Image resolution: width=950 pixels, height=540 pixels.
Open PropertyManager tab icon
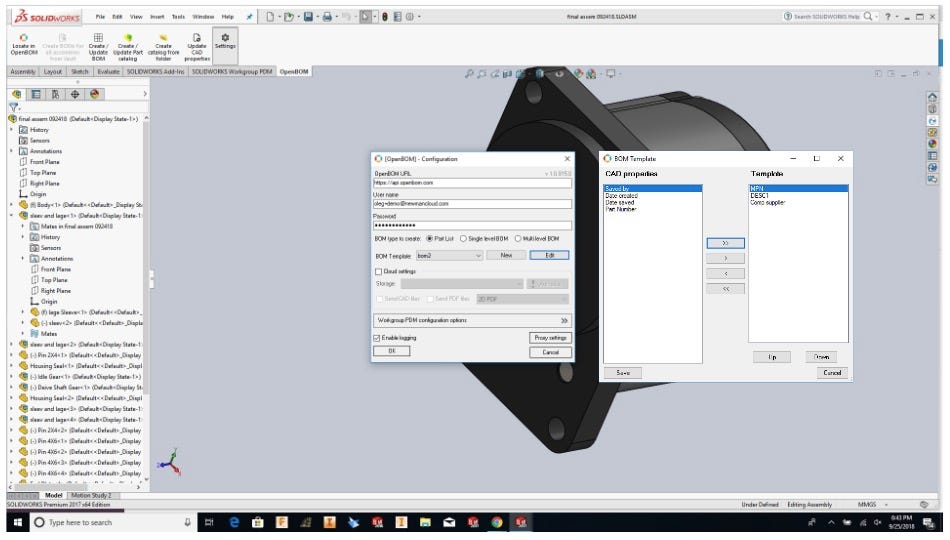pos(36,94)
